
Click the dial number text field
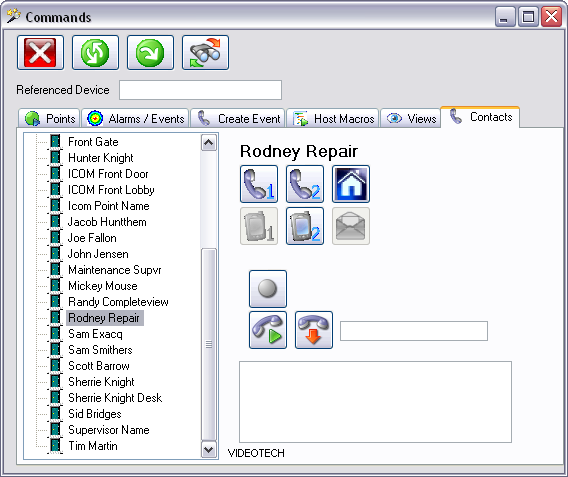click(x=414, y=331)
